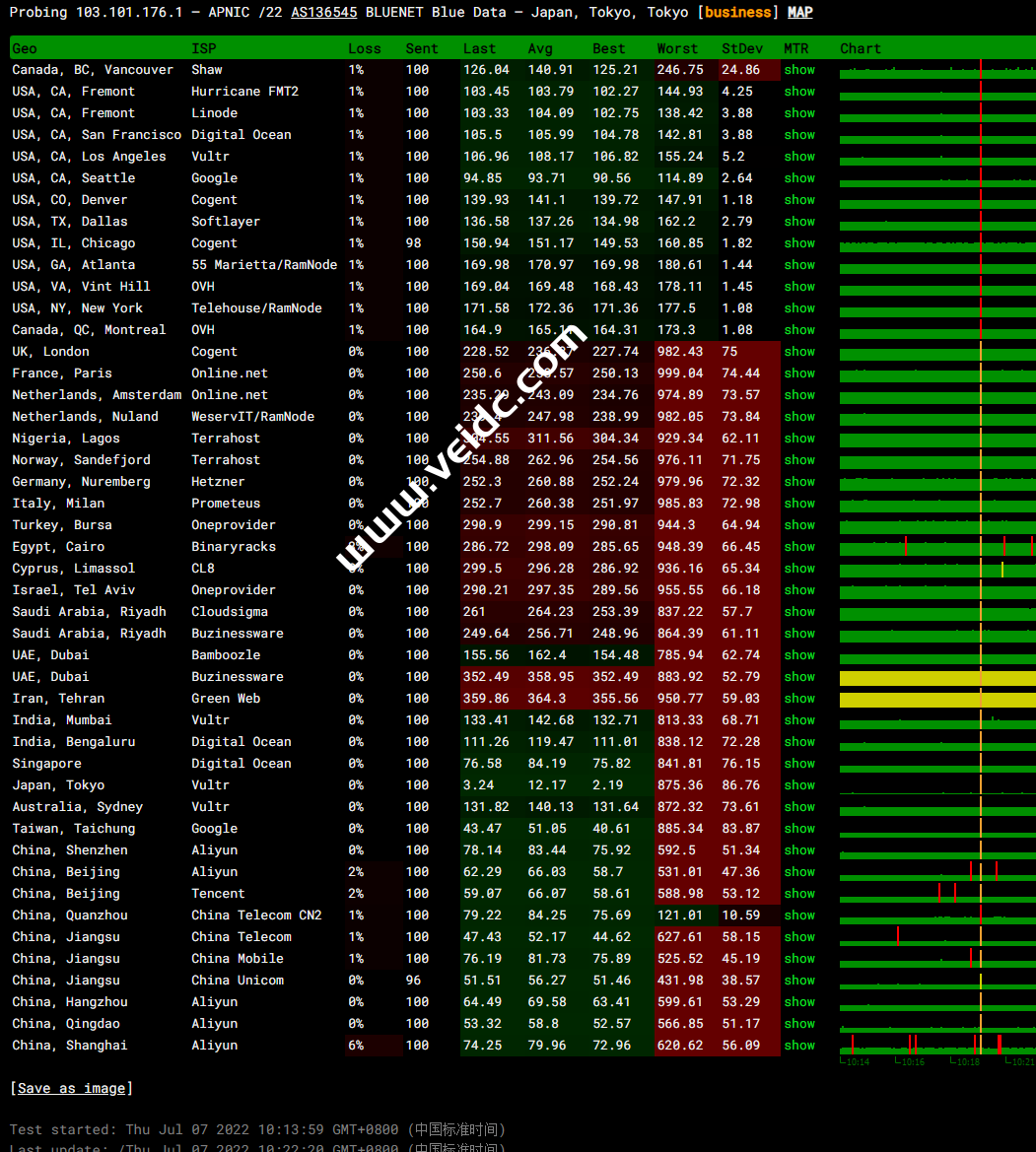
Task: Show MTR for Los Angeles Vultr
Action: 799,157
